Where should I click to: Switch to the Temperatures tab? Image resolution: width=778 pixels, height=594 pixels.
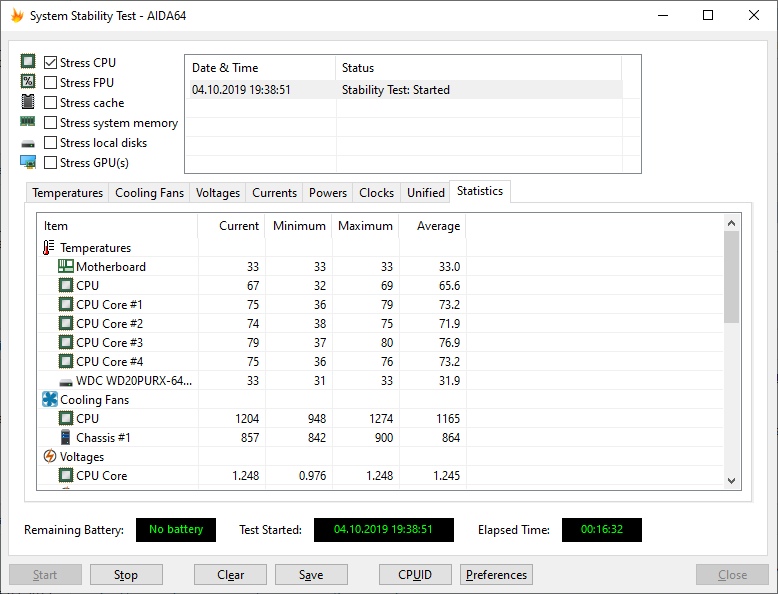pyautogui.click(x=67, y=193)
